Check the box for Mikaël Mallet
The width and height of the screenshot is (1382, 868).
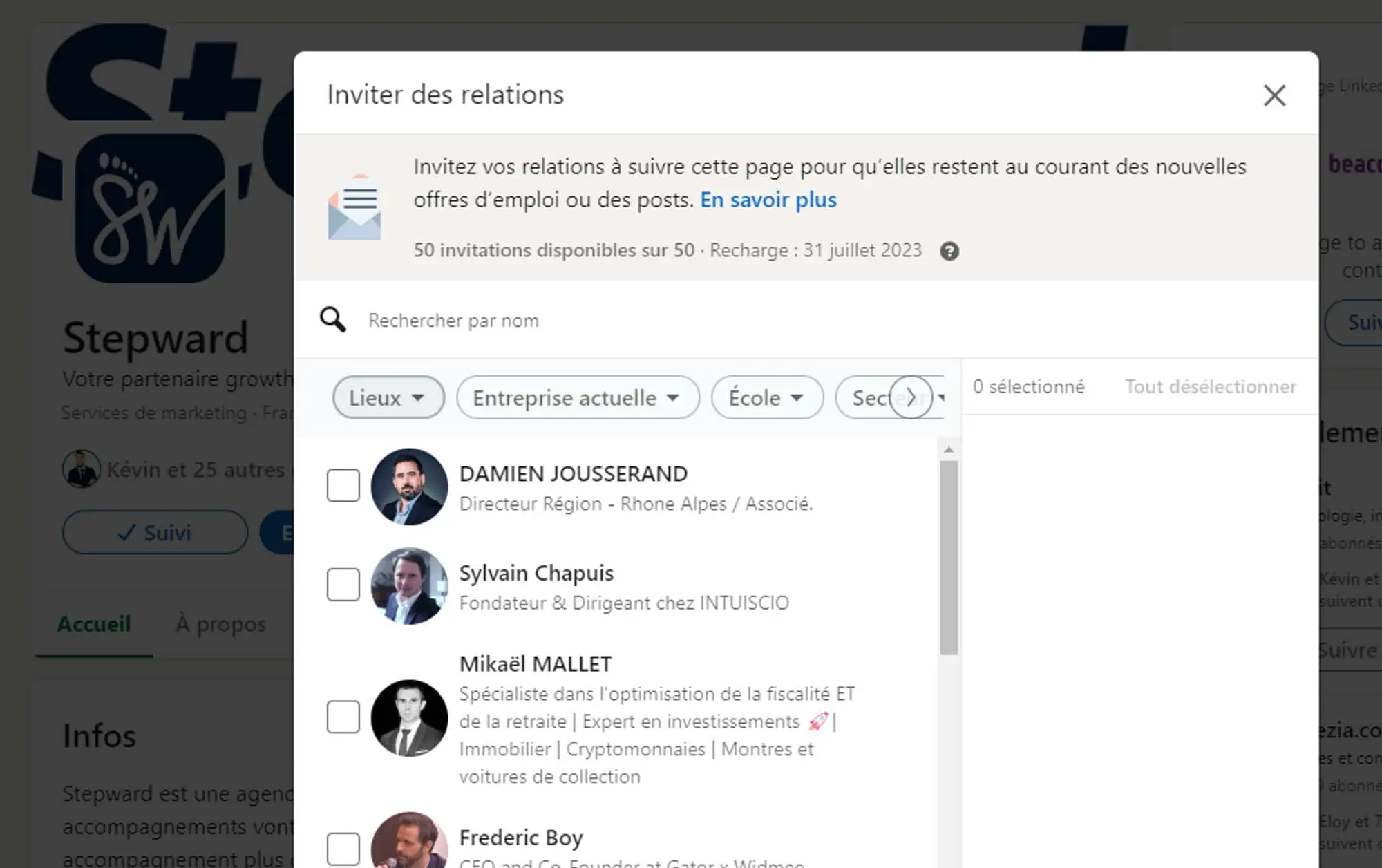[343, 717]
